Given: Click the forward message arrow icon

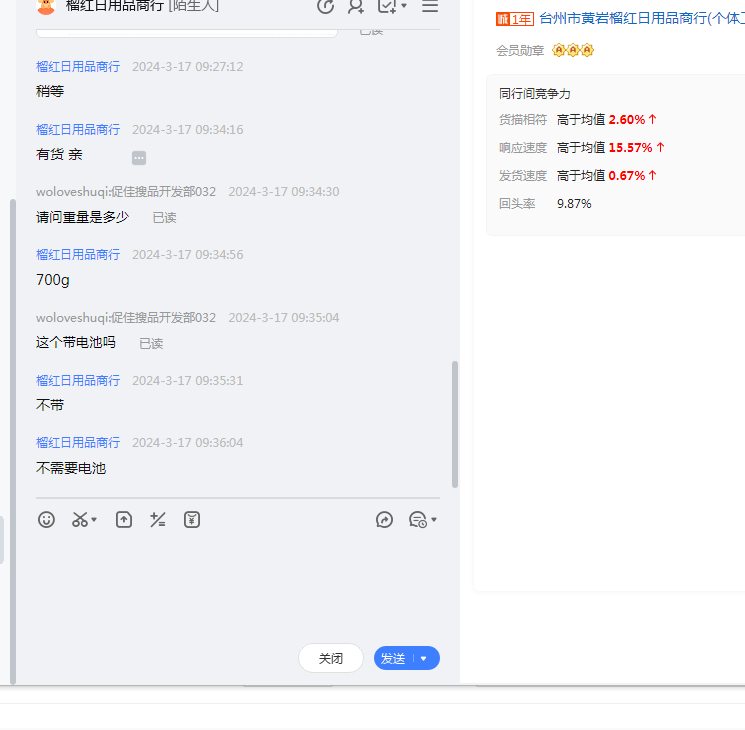Looking at the screenshot, I should [x=384, y=520].
